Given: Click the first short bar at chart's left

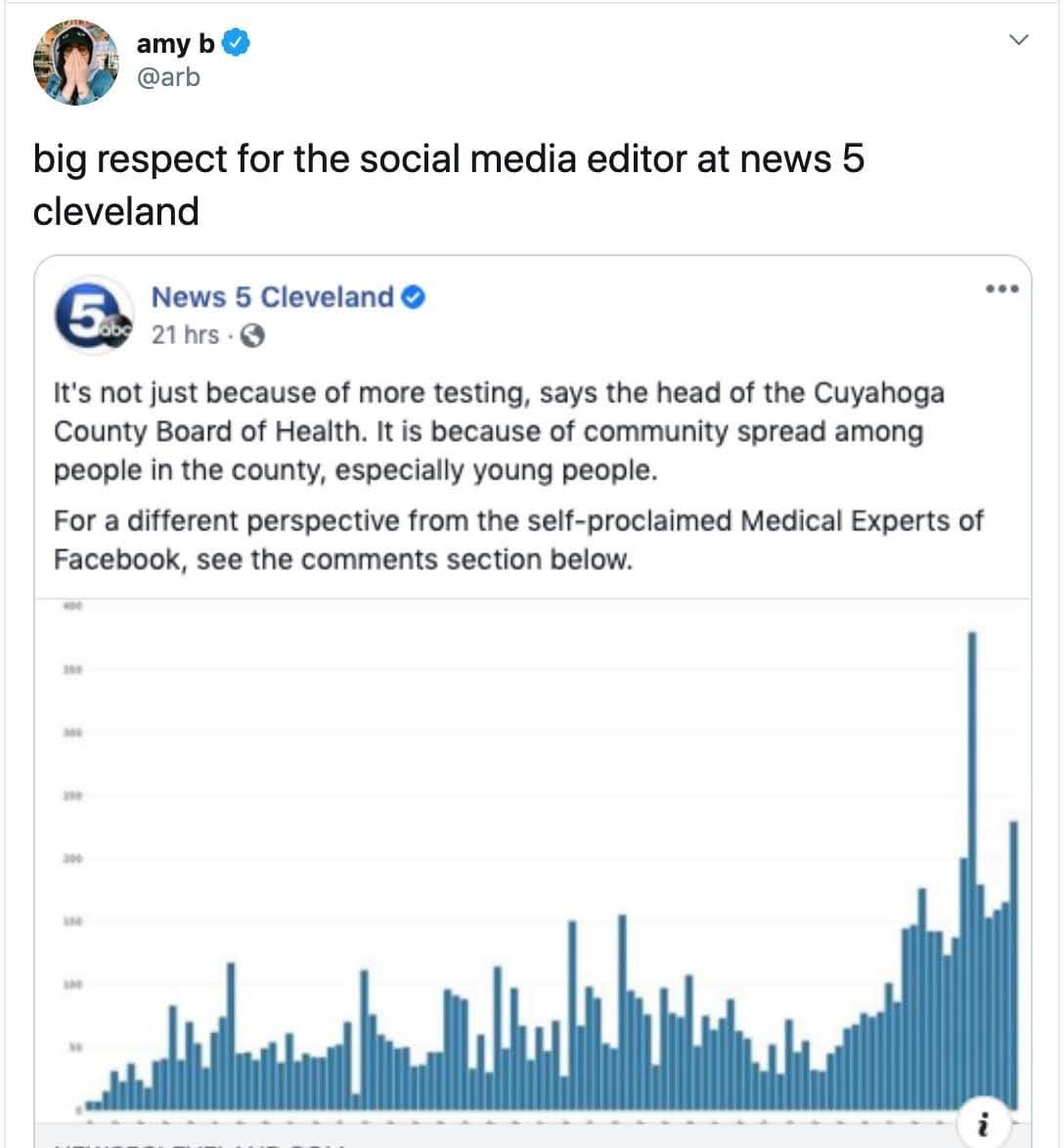Looking at the screenshot, I should click(x=89, y=1105).
